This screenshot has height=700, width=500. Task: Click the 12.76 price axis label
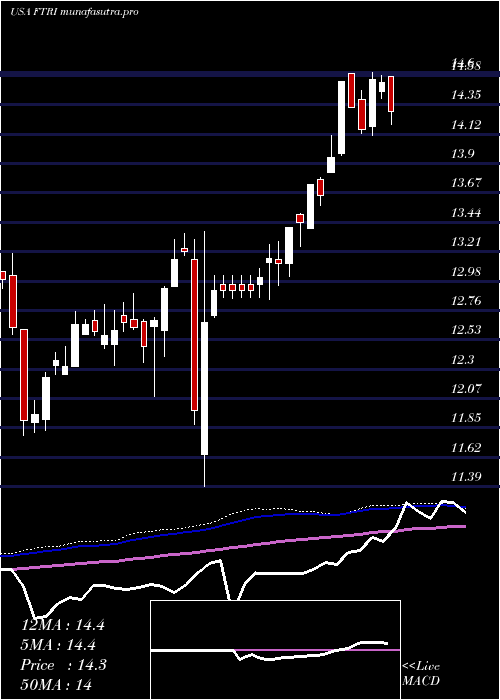click(x=466, y=301)
